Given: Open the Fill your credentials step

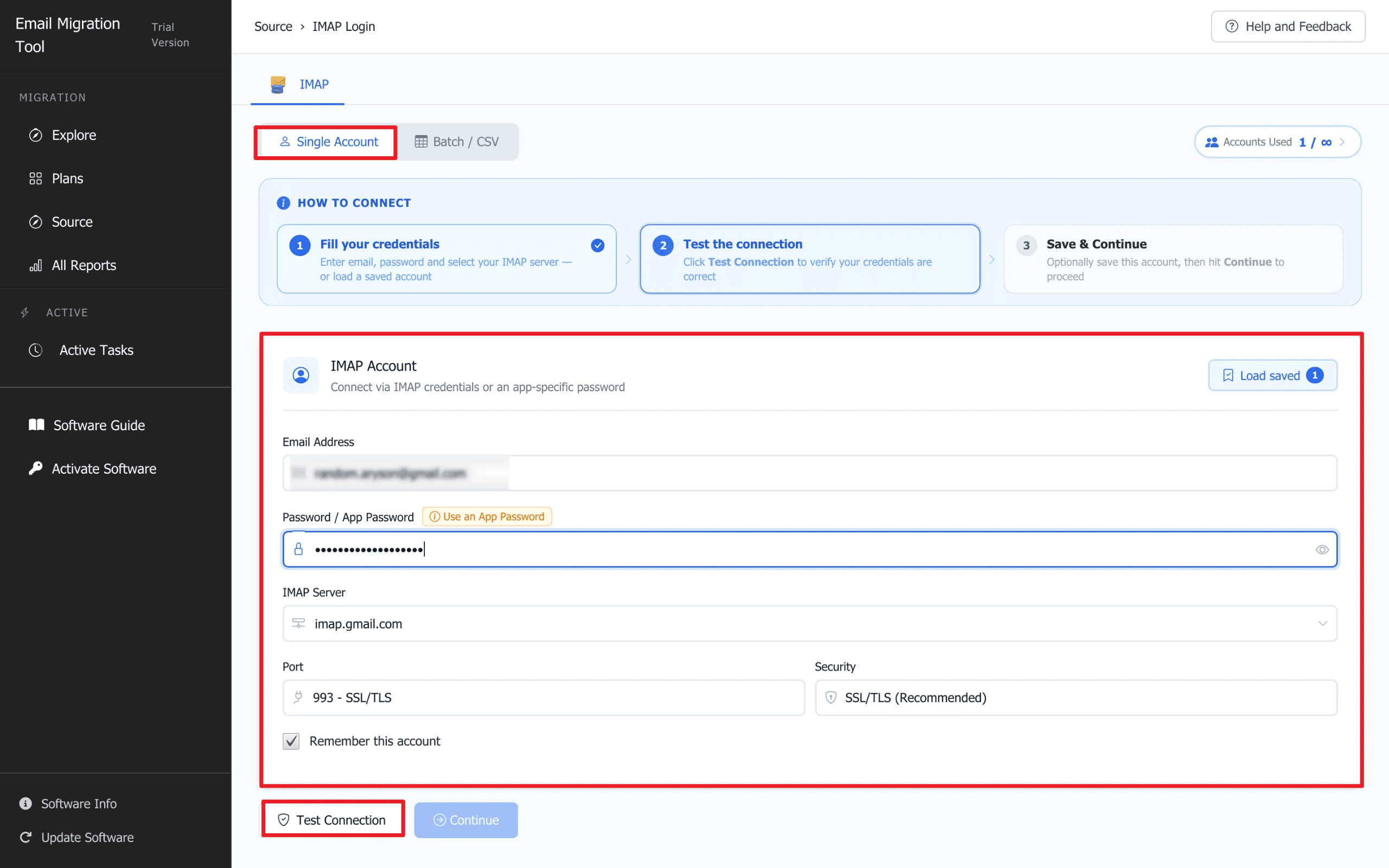Looking at the screenshot, I should click(447, 259).
